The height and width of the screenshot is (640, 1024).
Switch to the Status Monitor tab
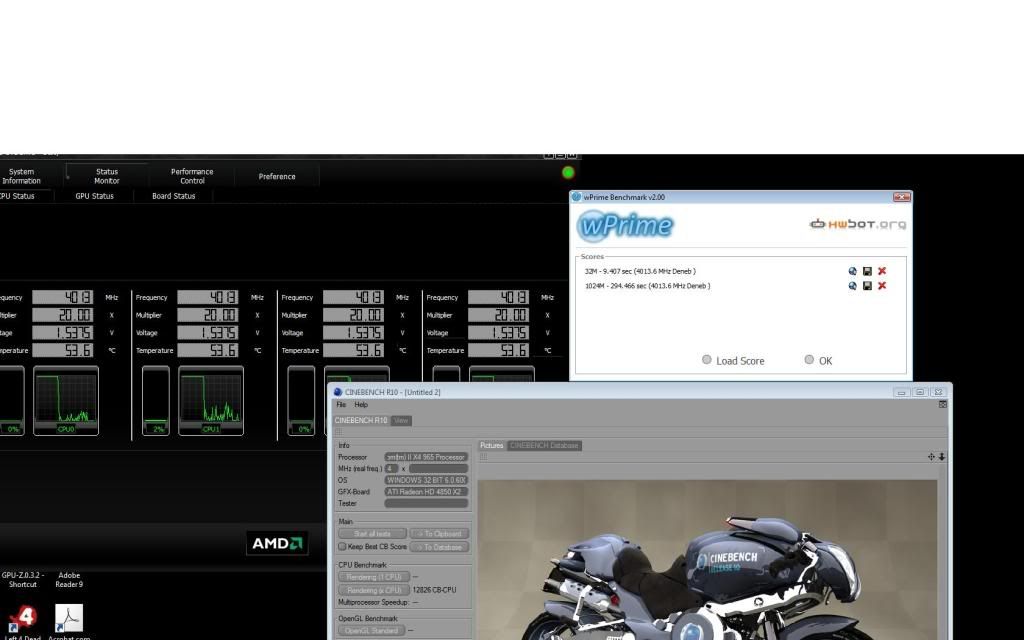pyautogui.click(x=106, y=176)
